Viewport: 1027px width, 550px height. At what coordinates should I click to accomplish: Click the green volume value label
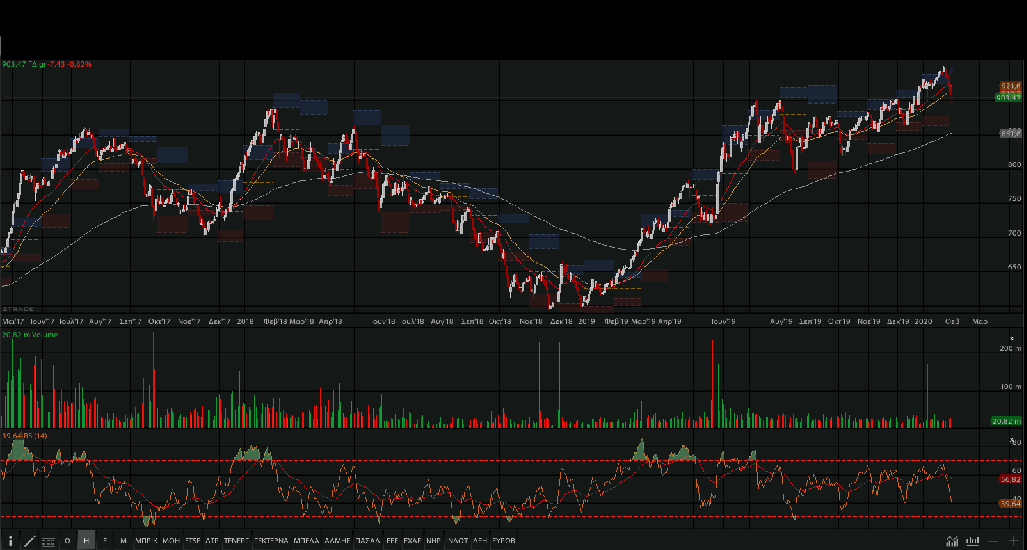coord(1005,422)
